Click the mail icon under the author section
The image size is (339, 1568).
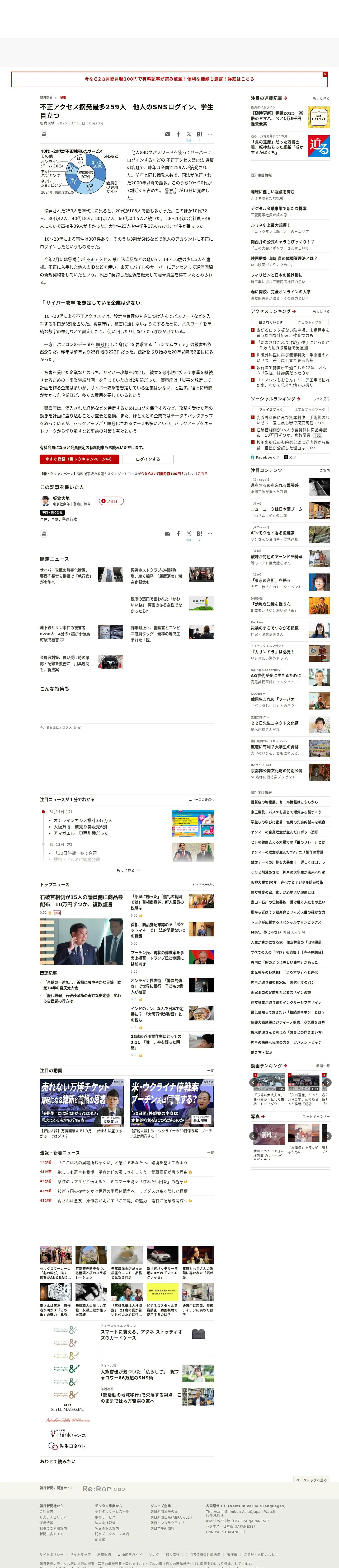point(167,533)
